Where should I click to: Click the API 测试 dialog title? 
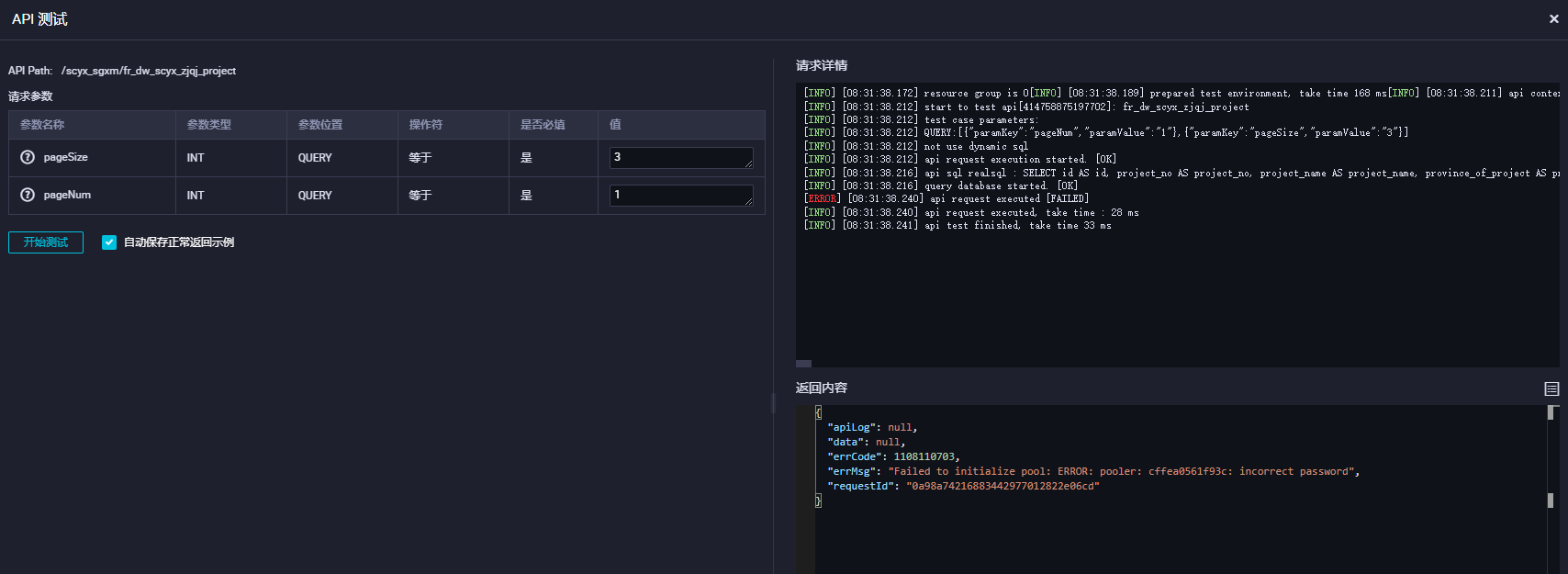pos(39,19)
